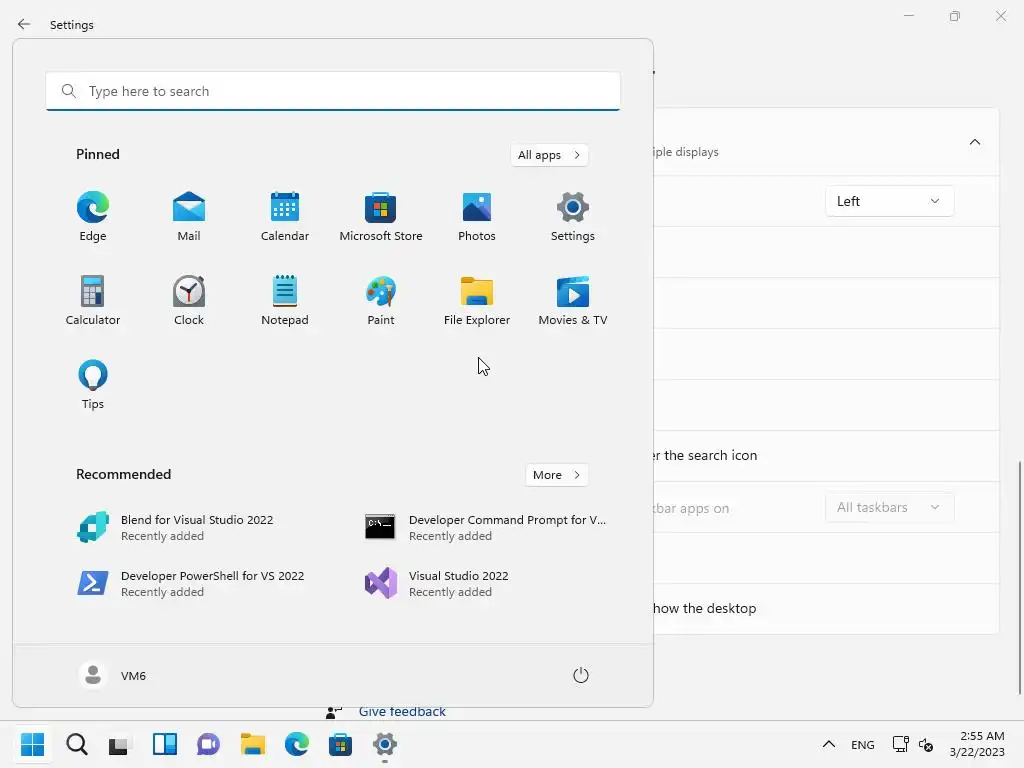Open taskbar Search icon
Screen dimensions: 1024x768
point(76,744)
